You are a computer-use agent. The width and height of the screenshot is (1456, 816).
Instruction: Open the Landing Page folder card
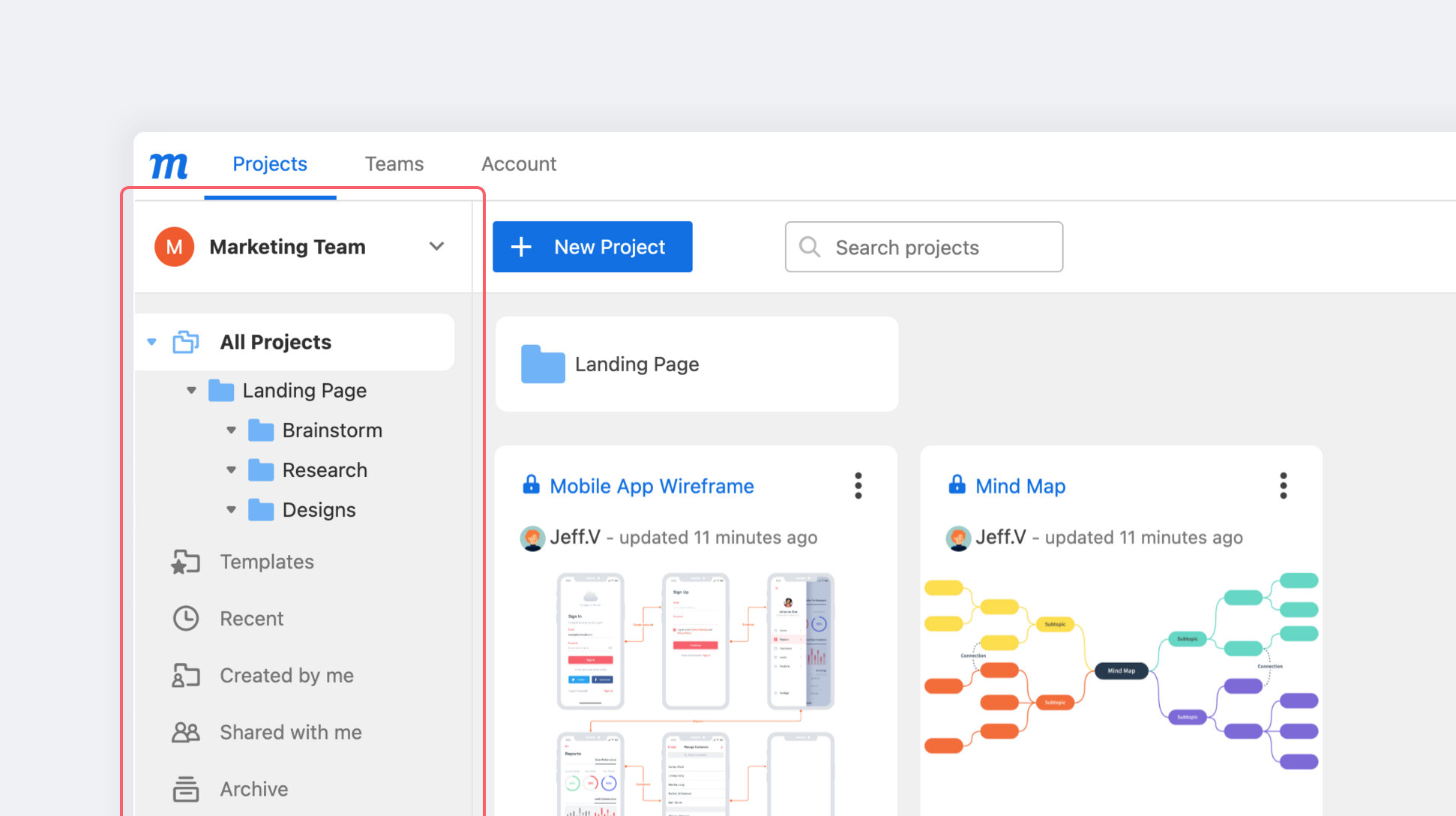coord(697,364)
